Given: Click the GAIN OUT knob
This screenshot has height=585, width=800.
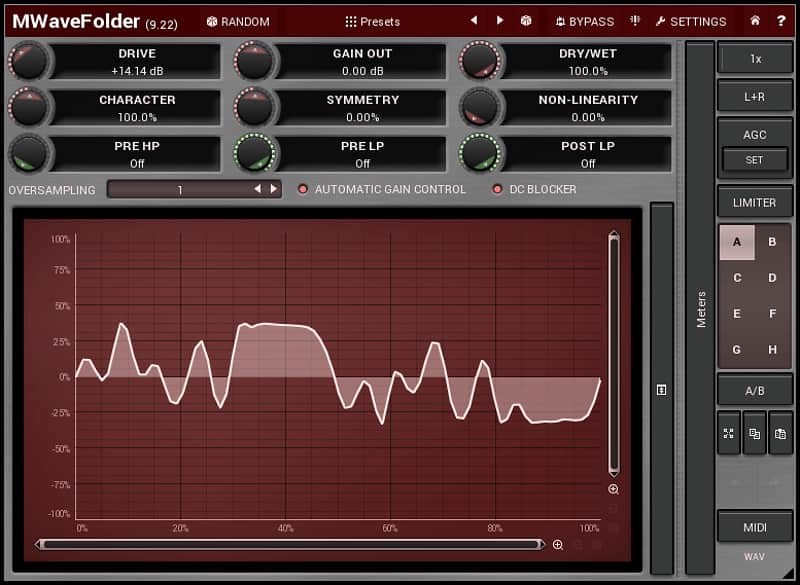Looking at the screenshot, I should click(x=254, y=61).
